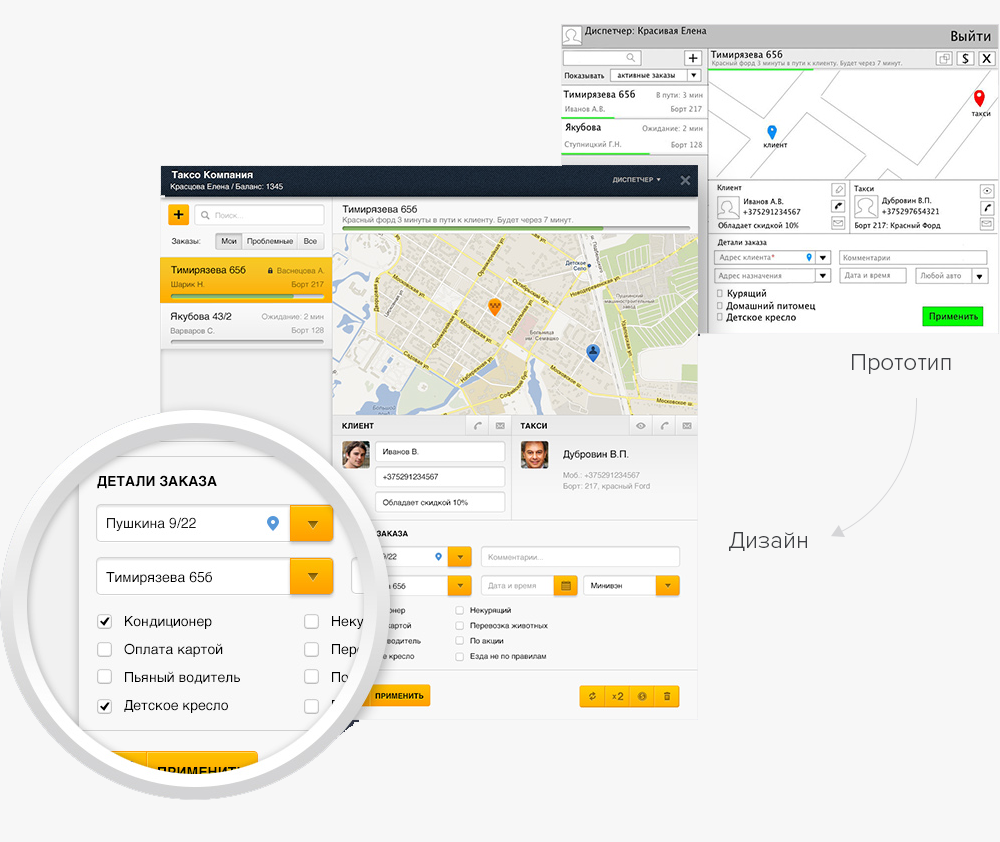
Task: Uncheck the Кондиционер checkbox
Action: [105, 621]
